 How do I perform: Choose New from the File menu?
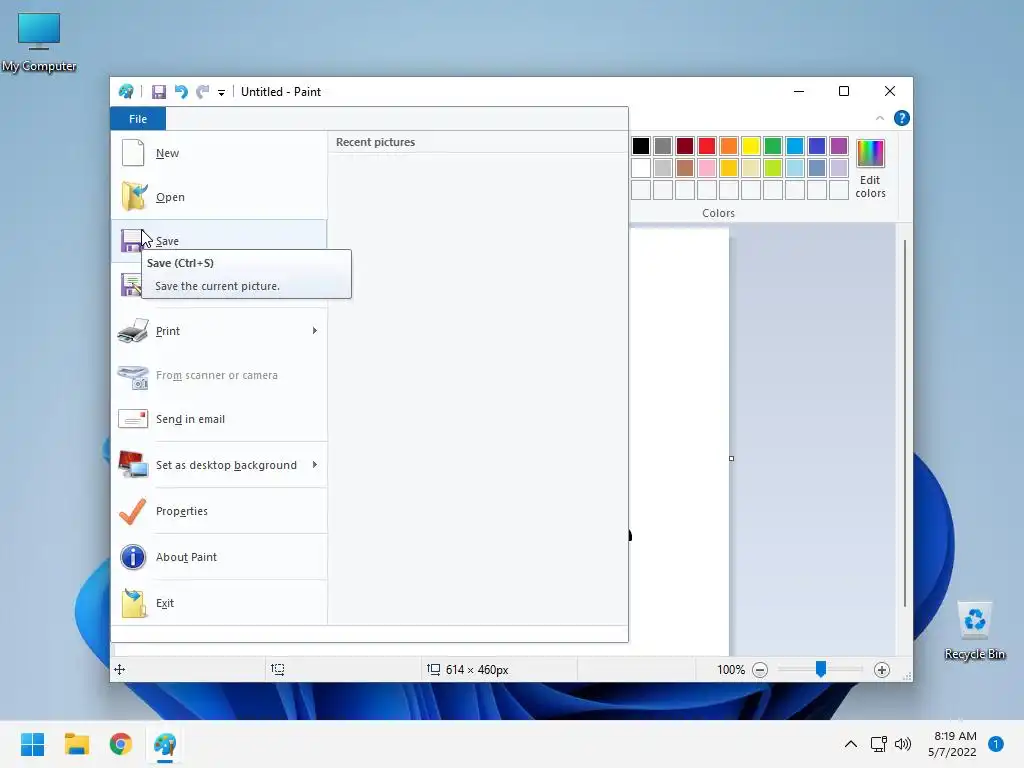[219, 153]
